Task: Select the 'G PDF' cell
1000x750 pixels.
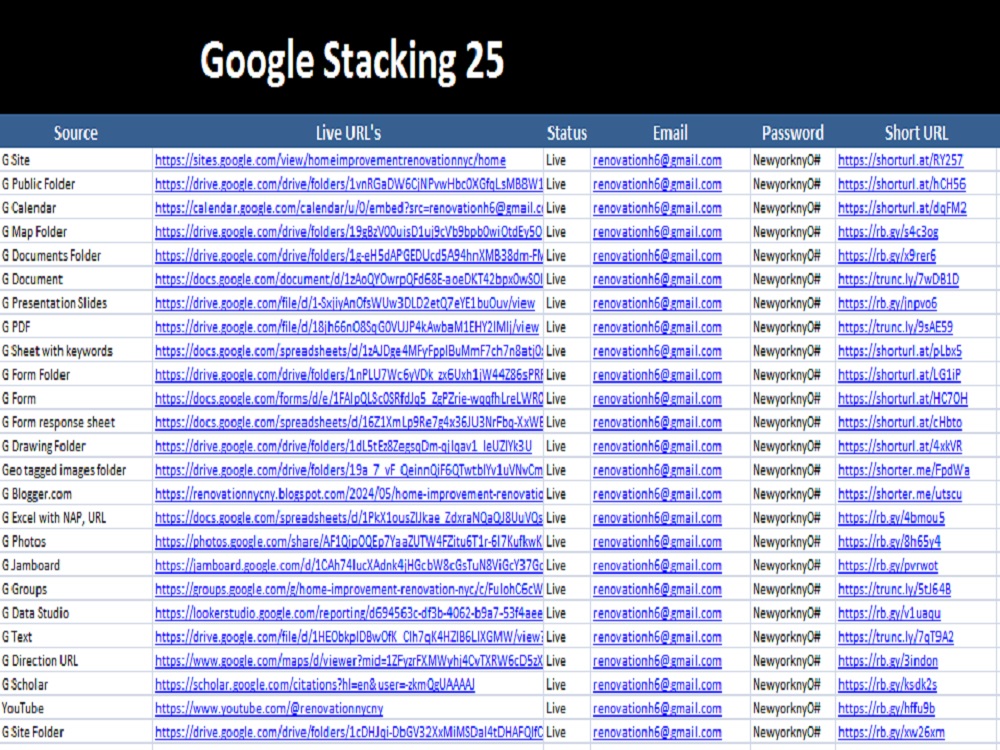Action: click(x=76, y=327)
